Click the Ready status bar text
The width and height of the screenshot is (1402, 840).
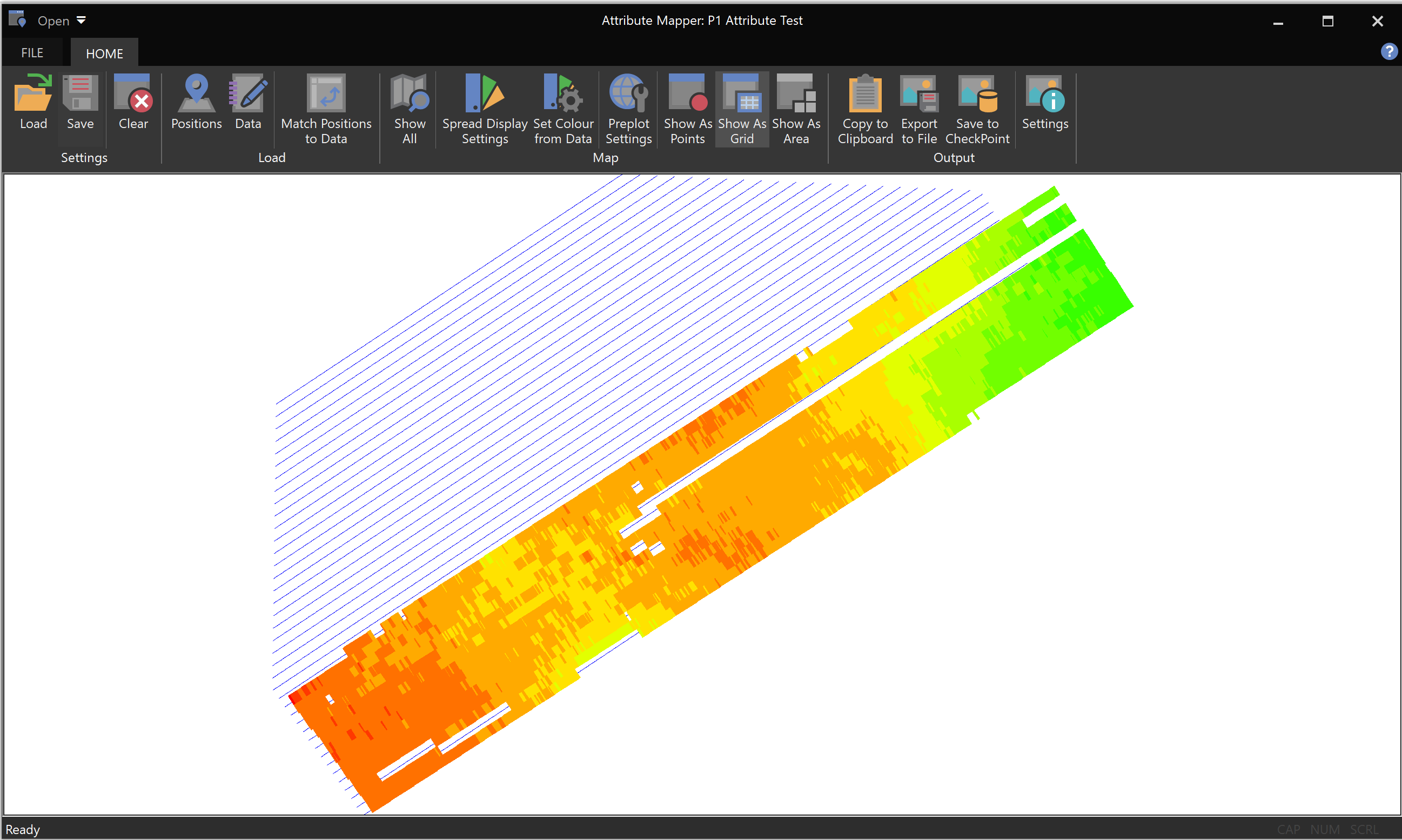tap(23, 829)
